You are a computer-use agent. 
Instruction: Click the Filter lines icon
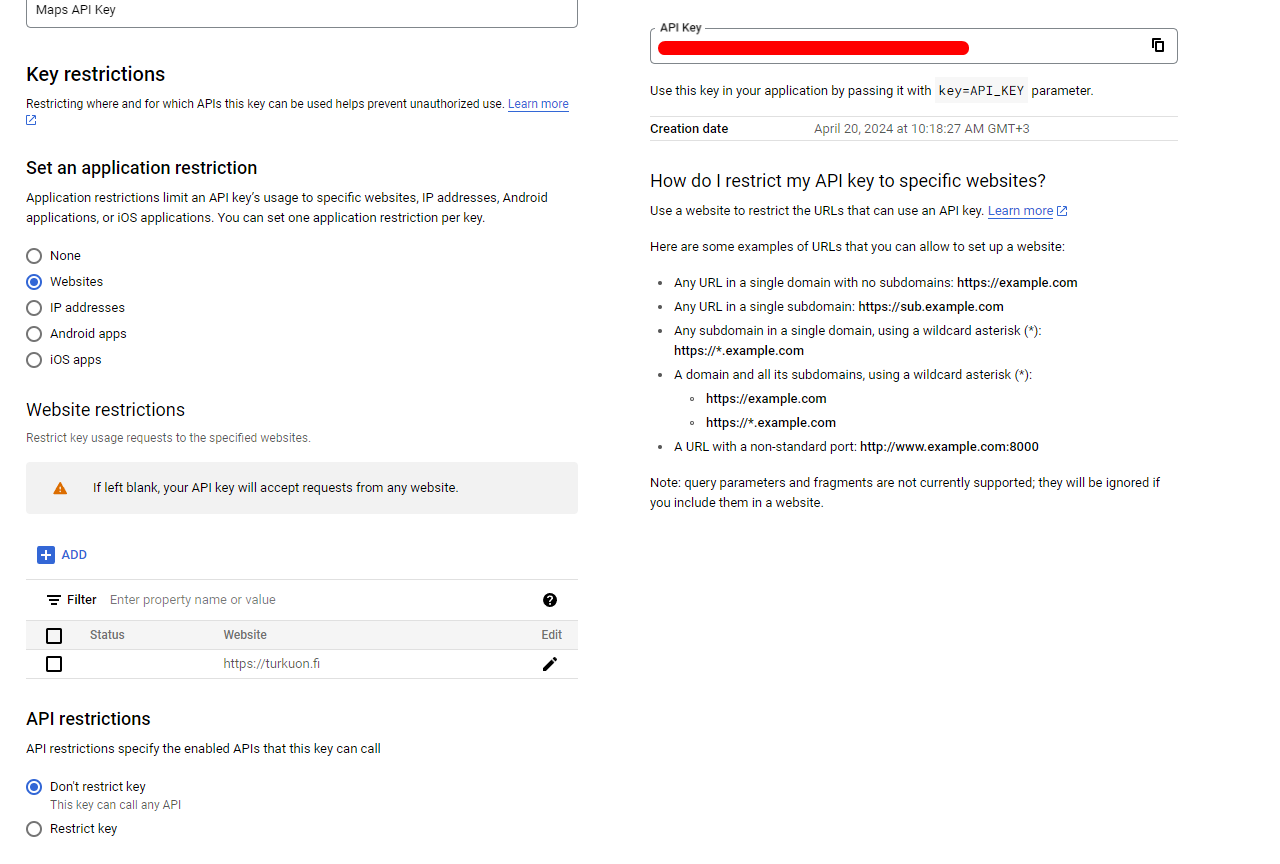(x=54, y=600)
